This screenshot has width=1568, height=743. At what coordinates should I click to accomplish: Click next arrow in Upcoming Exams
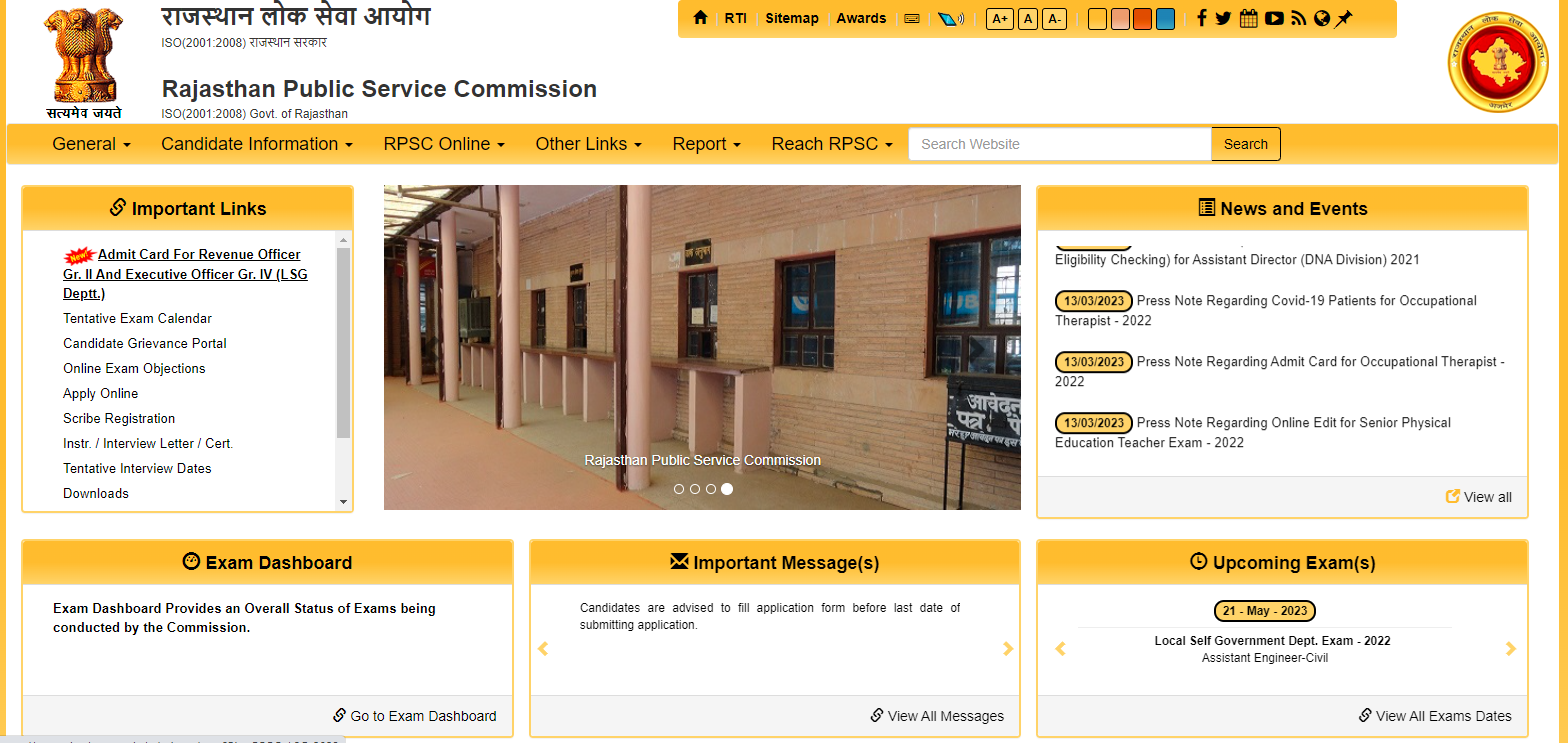1511,649
